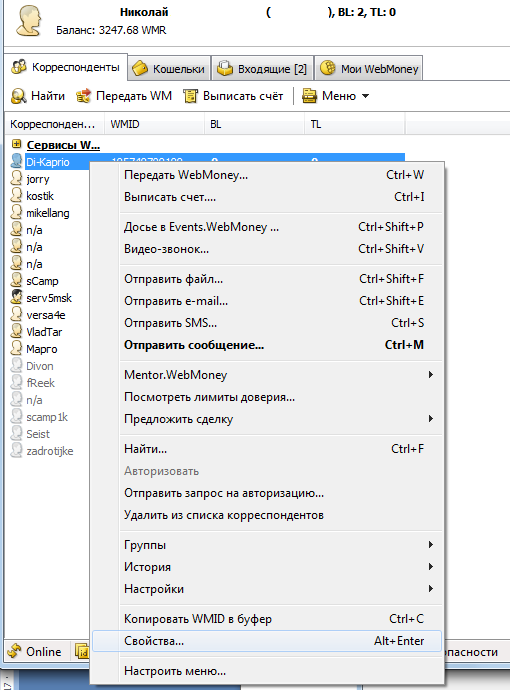
Task: Choose Удалить из списка корреспондентов
Action: coord(267,515)
